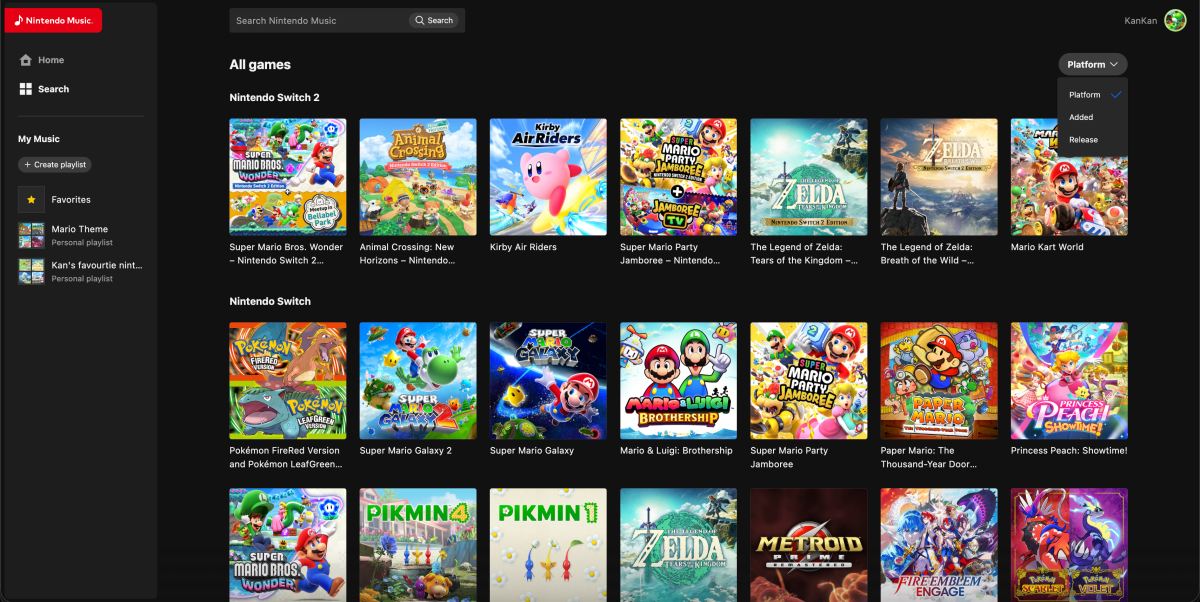Click the Search grid icon in sidebar
Image resolution: width=1200 pixels, height=602 pixels.
26,89
